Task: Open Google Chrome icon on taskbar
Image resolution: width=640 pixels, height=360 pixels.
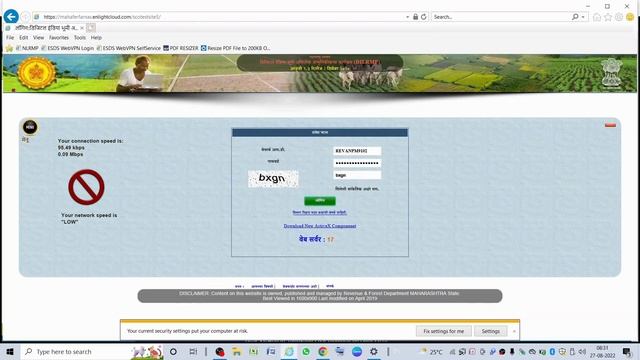Action: [323, 351]
